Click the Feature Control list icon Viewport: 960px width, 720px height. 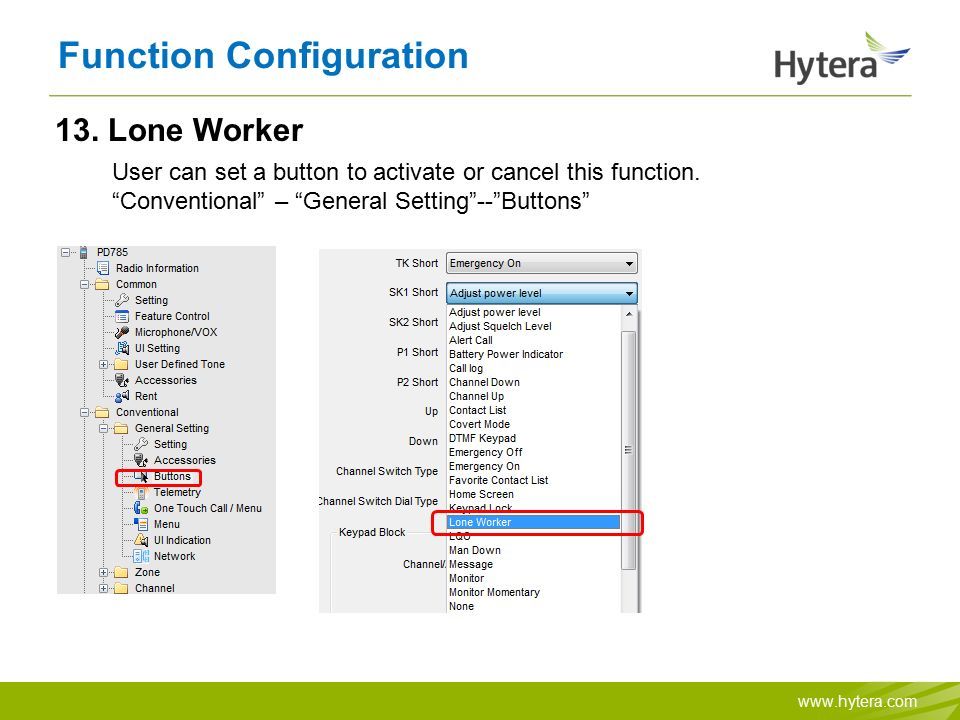coord(122,317)
